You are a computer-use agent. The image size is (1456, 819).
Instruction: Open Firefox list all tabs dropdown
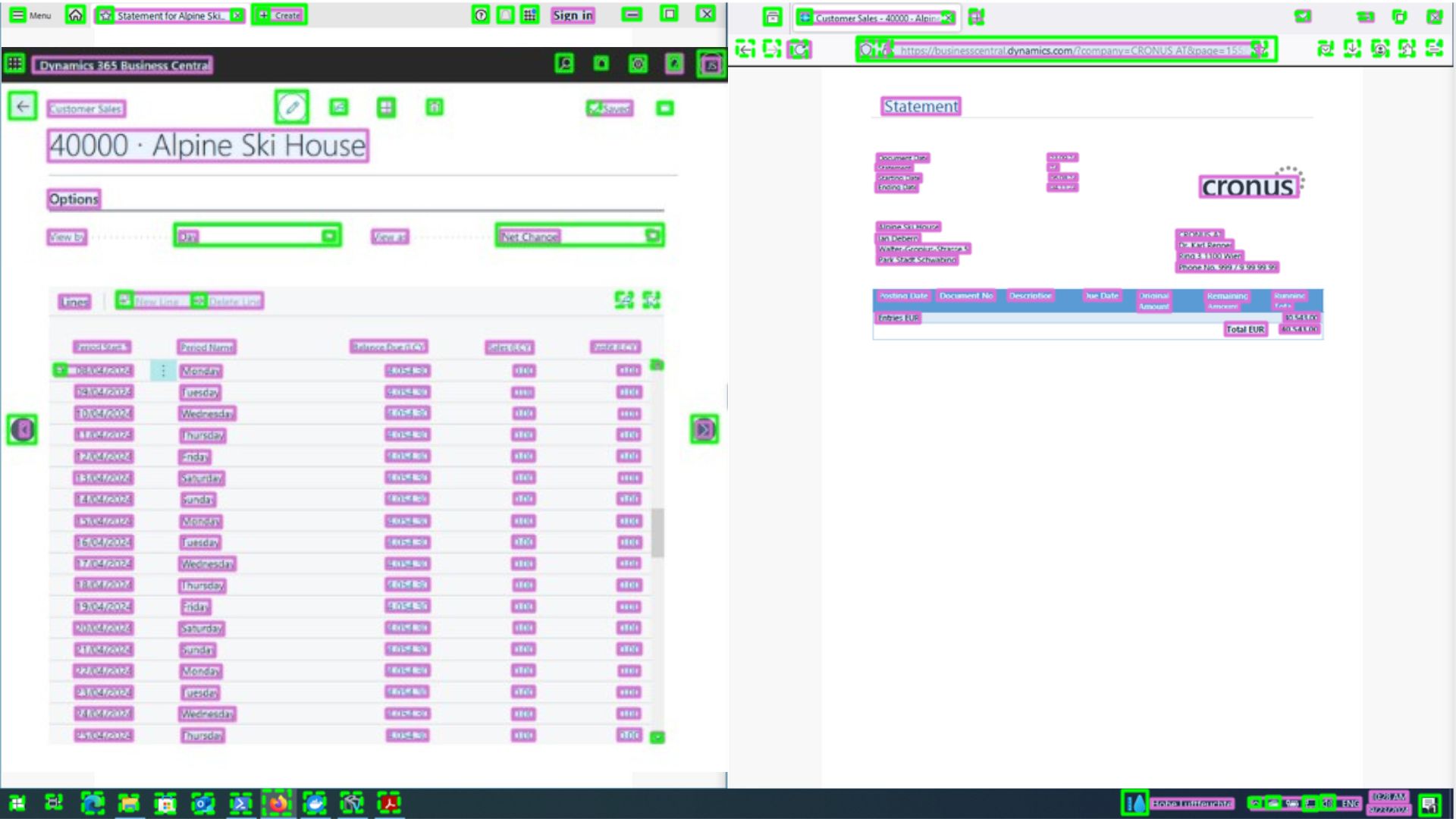tap(1303, 16)
